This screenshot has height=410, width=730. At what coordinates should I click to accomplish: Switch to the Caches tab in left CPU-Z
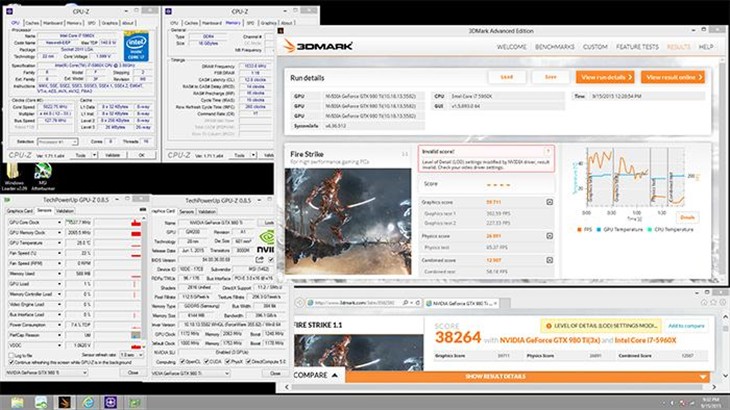point(32,23)
